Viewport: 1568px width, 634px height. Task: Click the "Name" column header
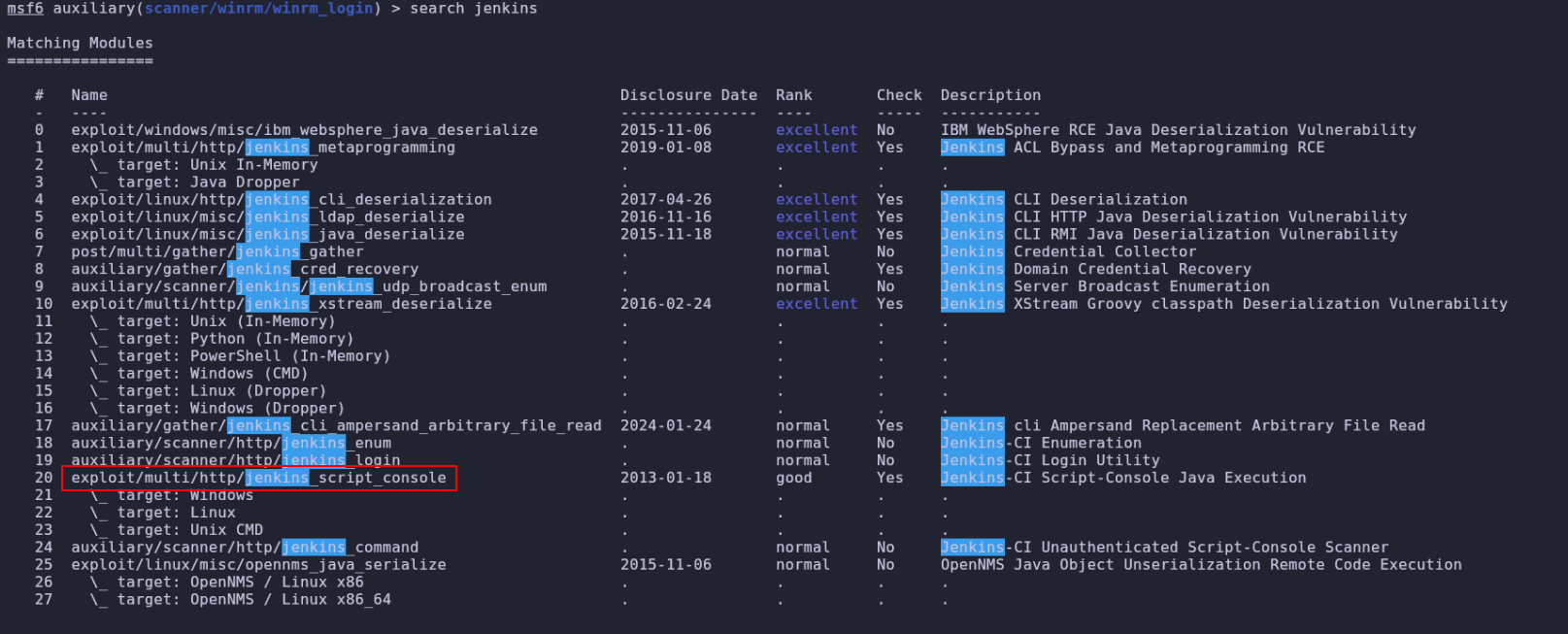click(x=89, y=95)
